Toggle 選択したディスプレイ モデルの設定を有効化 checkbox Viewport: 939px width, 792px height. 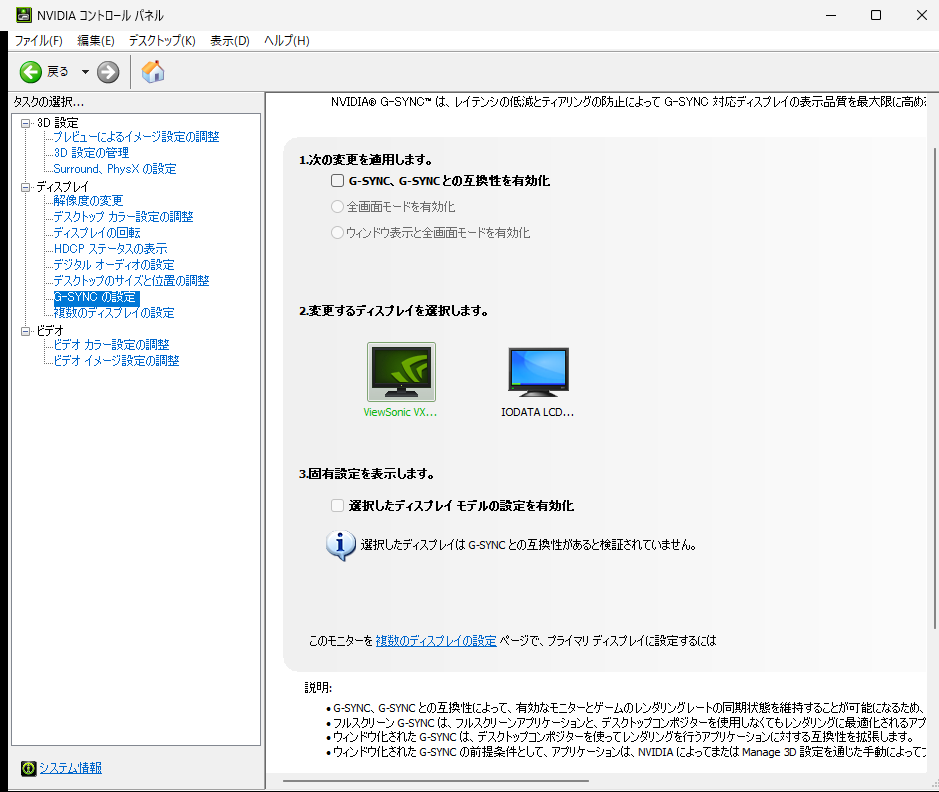click(337, 506)
